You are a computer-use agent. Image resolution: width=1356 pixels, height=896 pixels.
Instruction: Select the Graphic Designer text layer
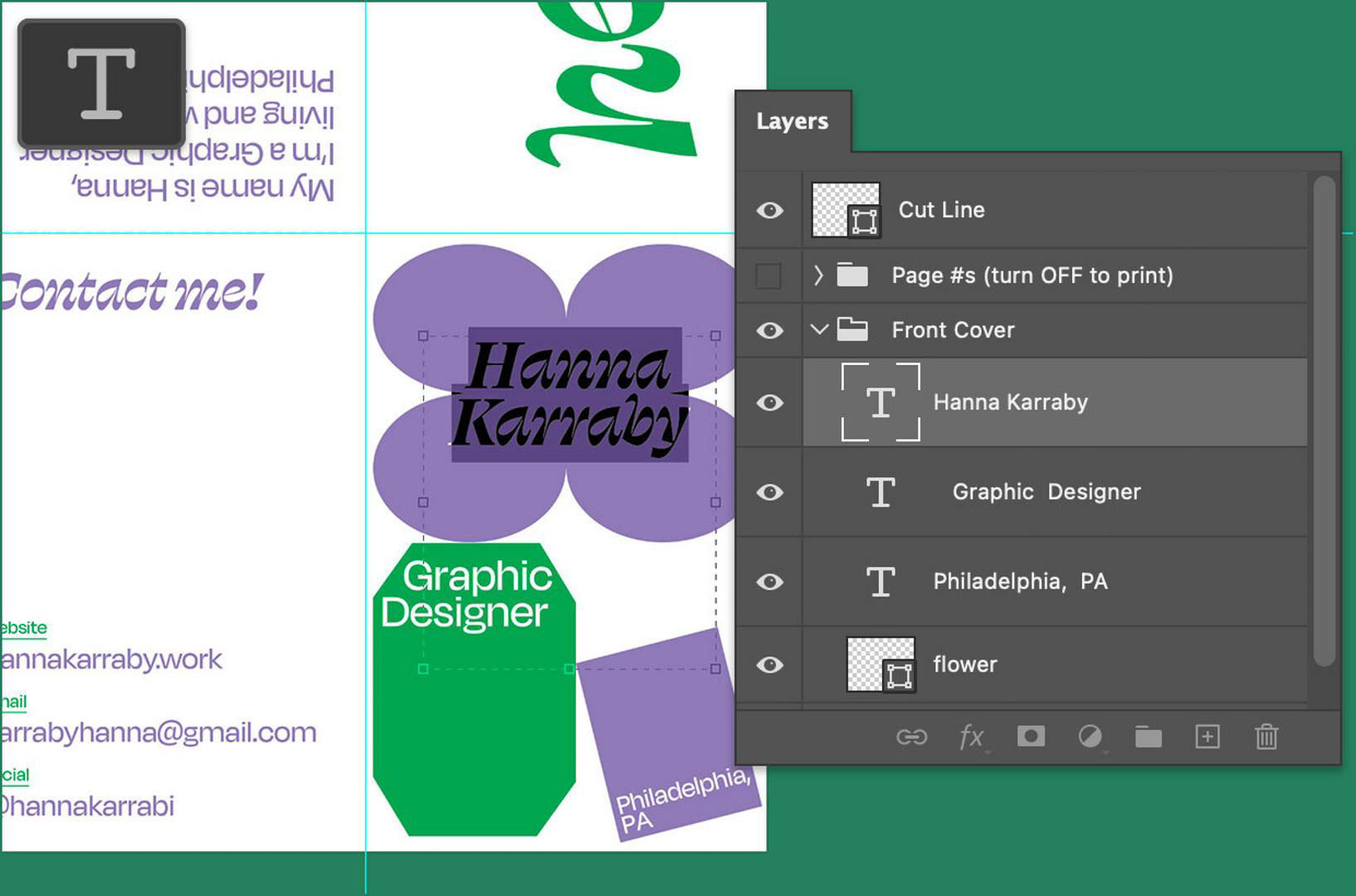click(x=1046, y=492)
